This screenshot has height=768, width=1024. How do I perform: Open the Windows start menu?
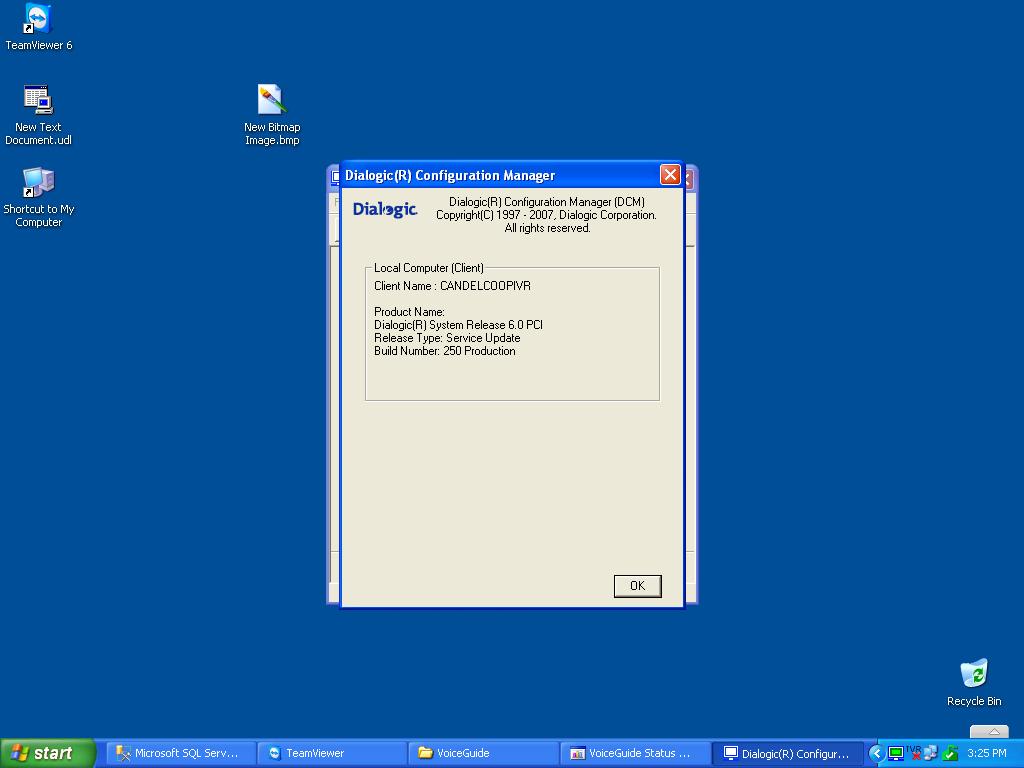pyautogui.click(x=48, y=754)
